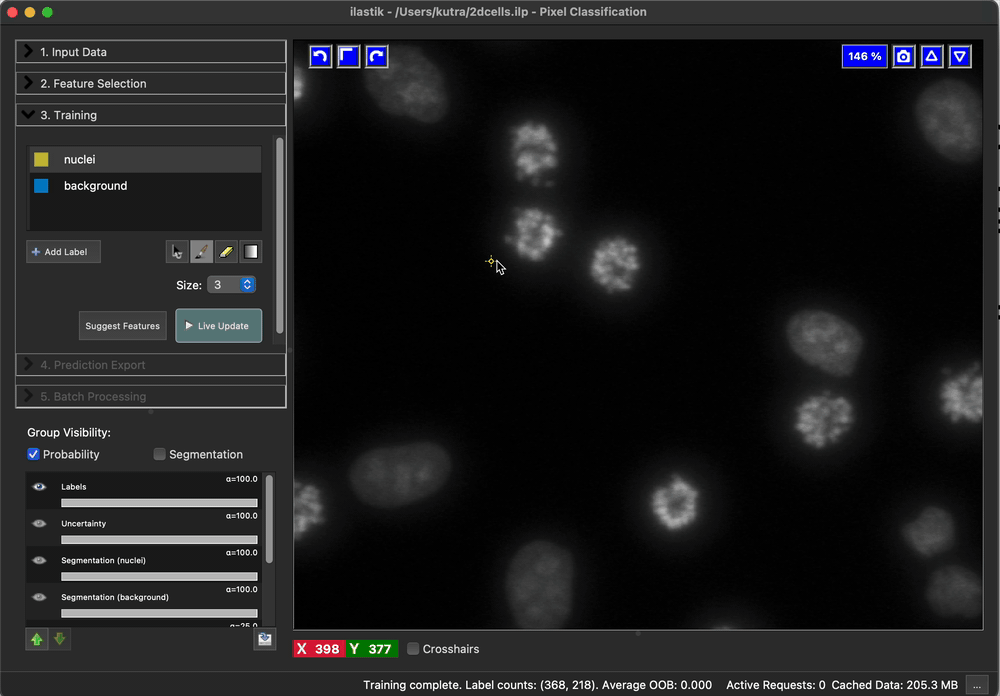This screenshot has width=1000, height=696.
Task: Toggle the Probability group visibility checkbox
Action: pos(35,454)
